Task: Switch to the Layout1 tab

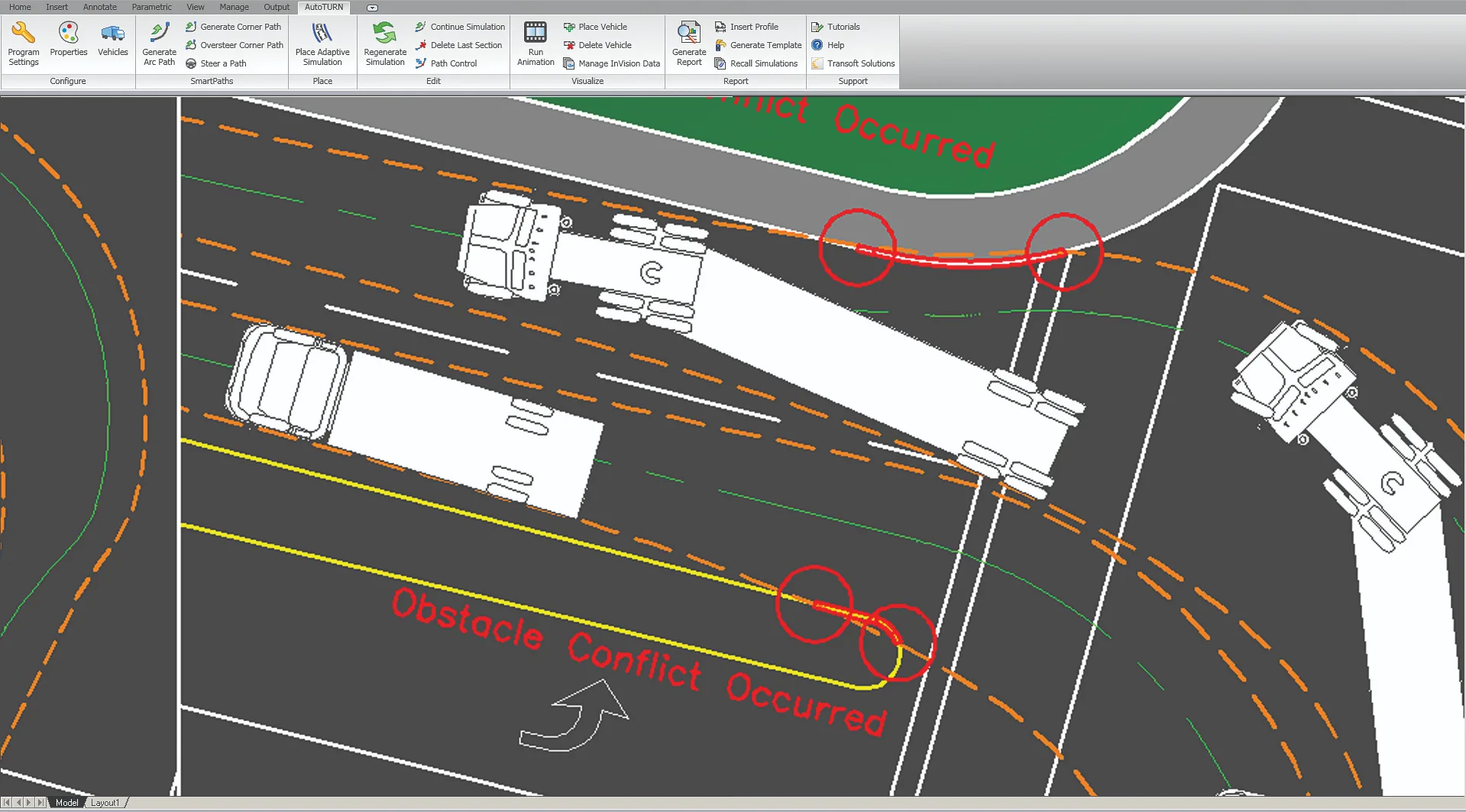Action: coord(105,803)
